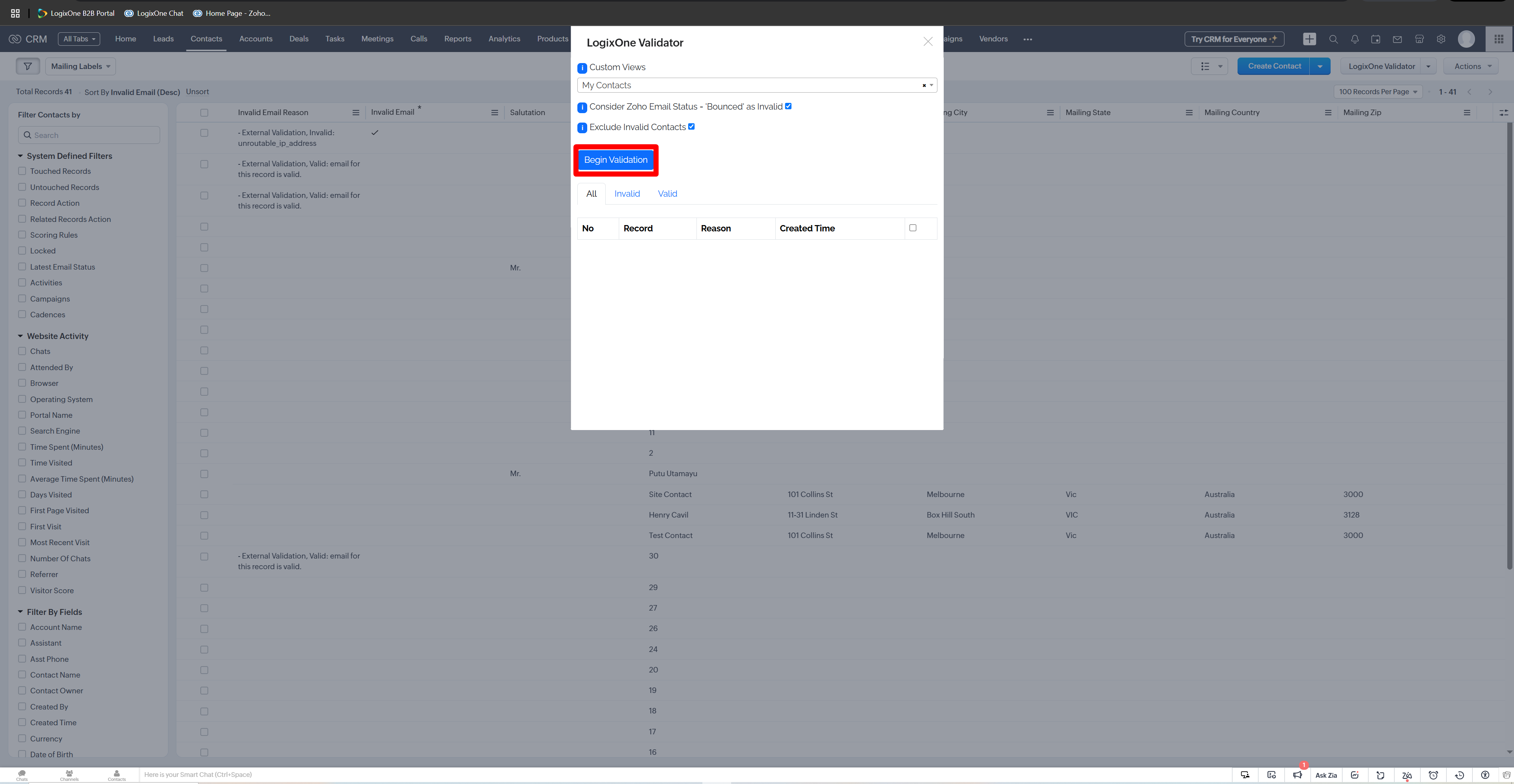1514x784 pixels.
Task: Open the quick create plus icon
Action: (1309, 39)
